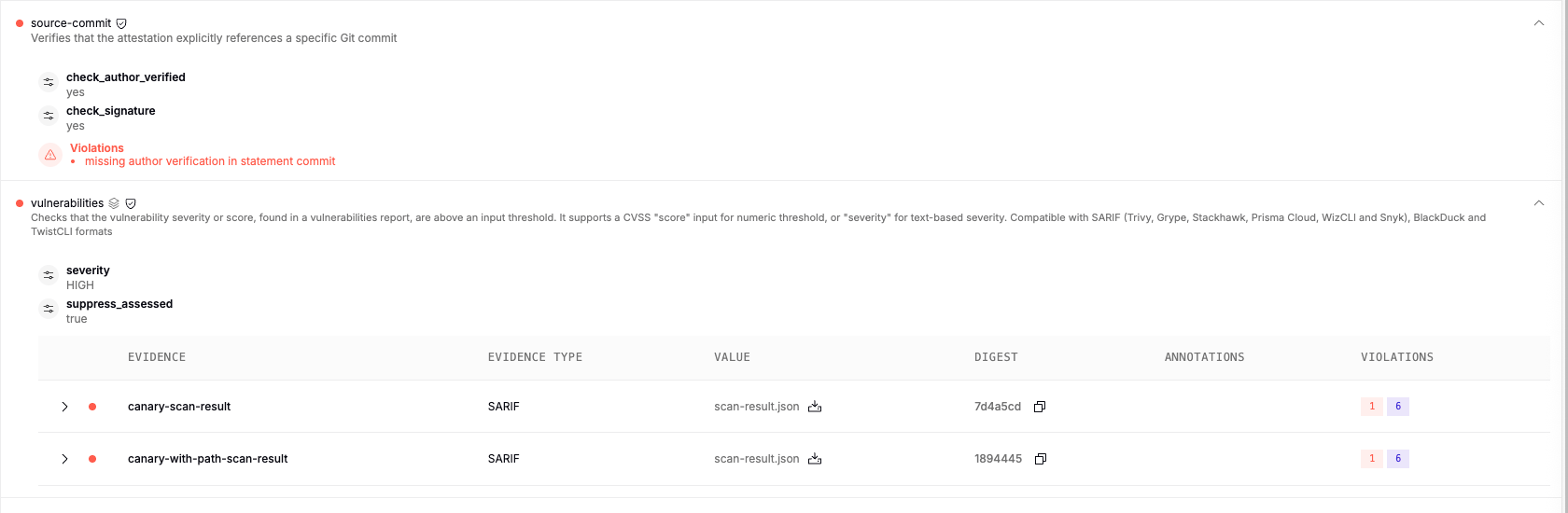This screenshot has height=513, width=1568.
Task: Click the digest value 1894445
Action: click(998, 459)
